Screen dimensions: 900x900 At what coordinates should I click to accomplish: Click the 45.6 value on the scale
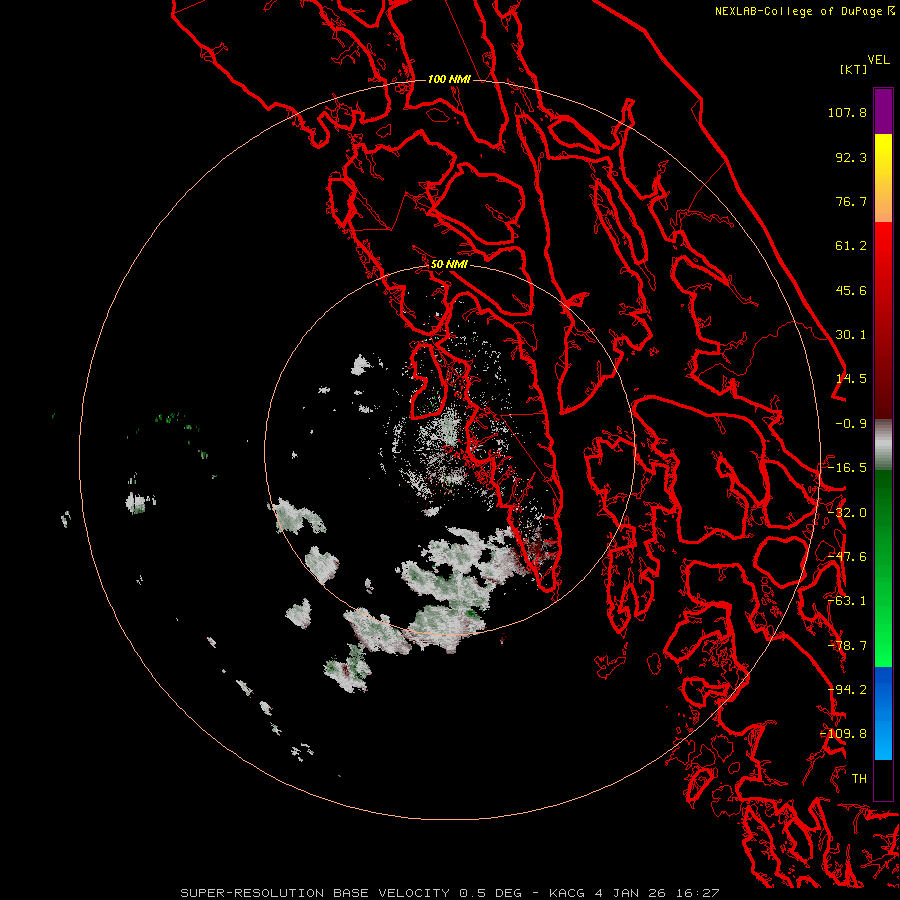tap(851, 290)
